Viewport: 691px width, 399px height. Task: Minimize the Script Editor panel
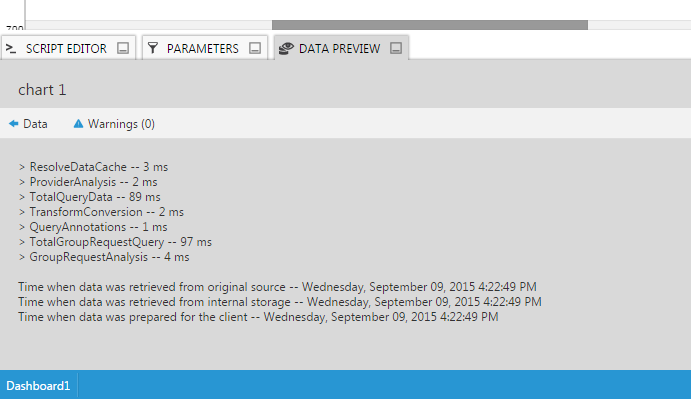point(123,48)
